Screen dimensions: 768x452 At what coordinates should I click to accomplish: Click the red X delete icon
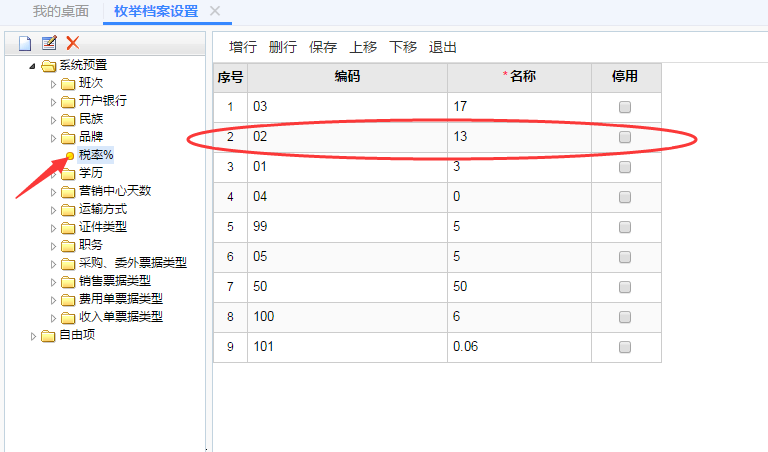(x=72, y=43)
